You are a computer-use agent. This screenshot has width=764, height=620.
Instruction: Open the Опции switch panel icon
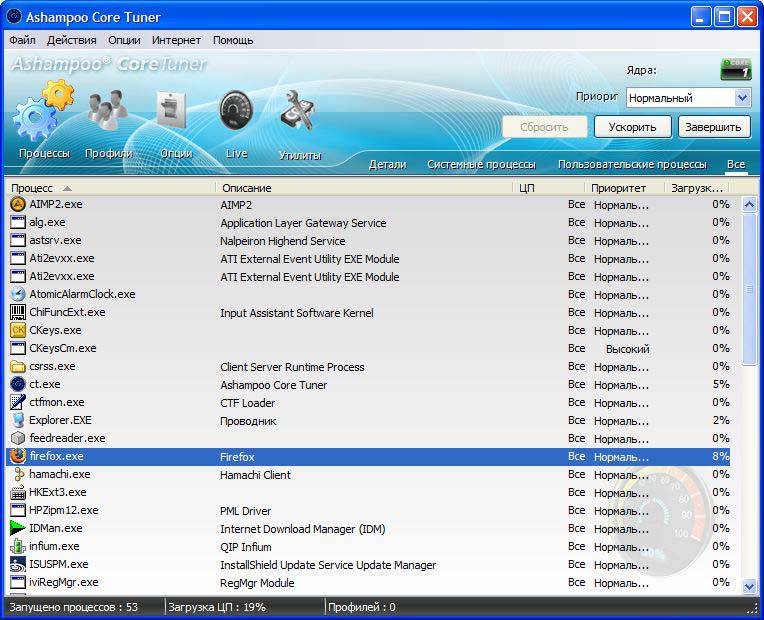click(x=171, y=109)
